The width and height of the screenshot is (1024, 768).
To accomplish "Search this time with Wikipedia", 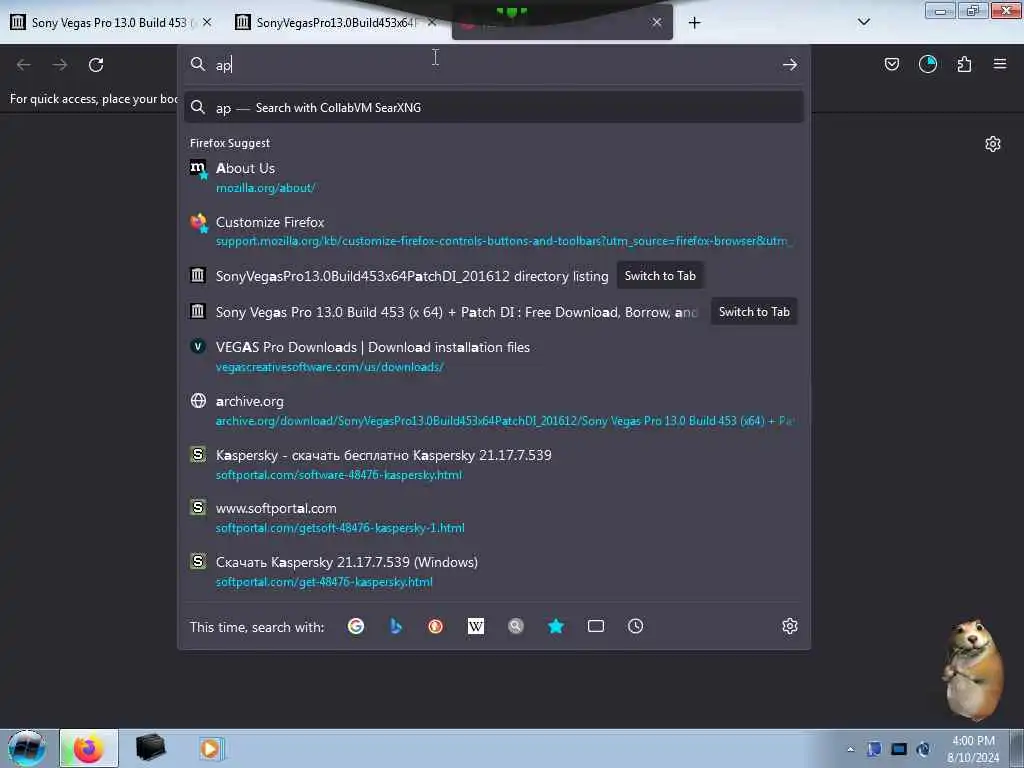I will [x=475, y=626].
